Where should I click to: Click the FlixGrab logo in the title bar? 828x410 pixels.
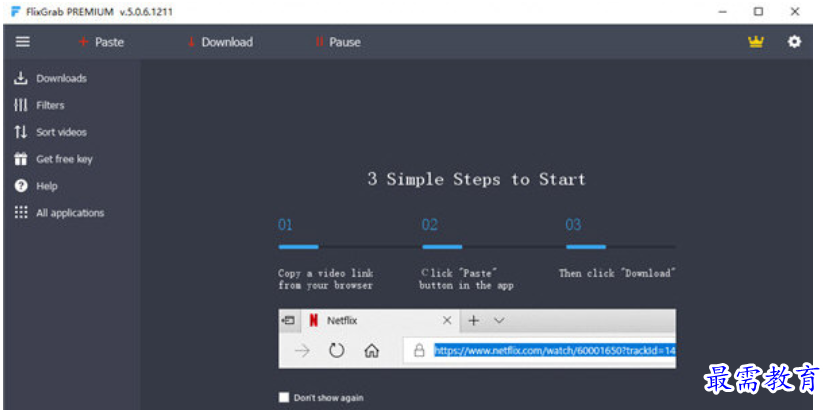click(16, 12)
